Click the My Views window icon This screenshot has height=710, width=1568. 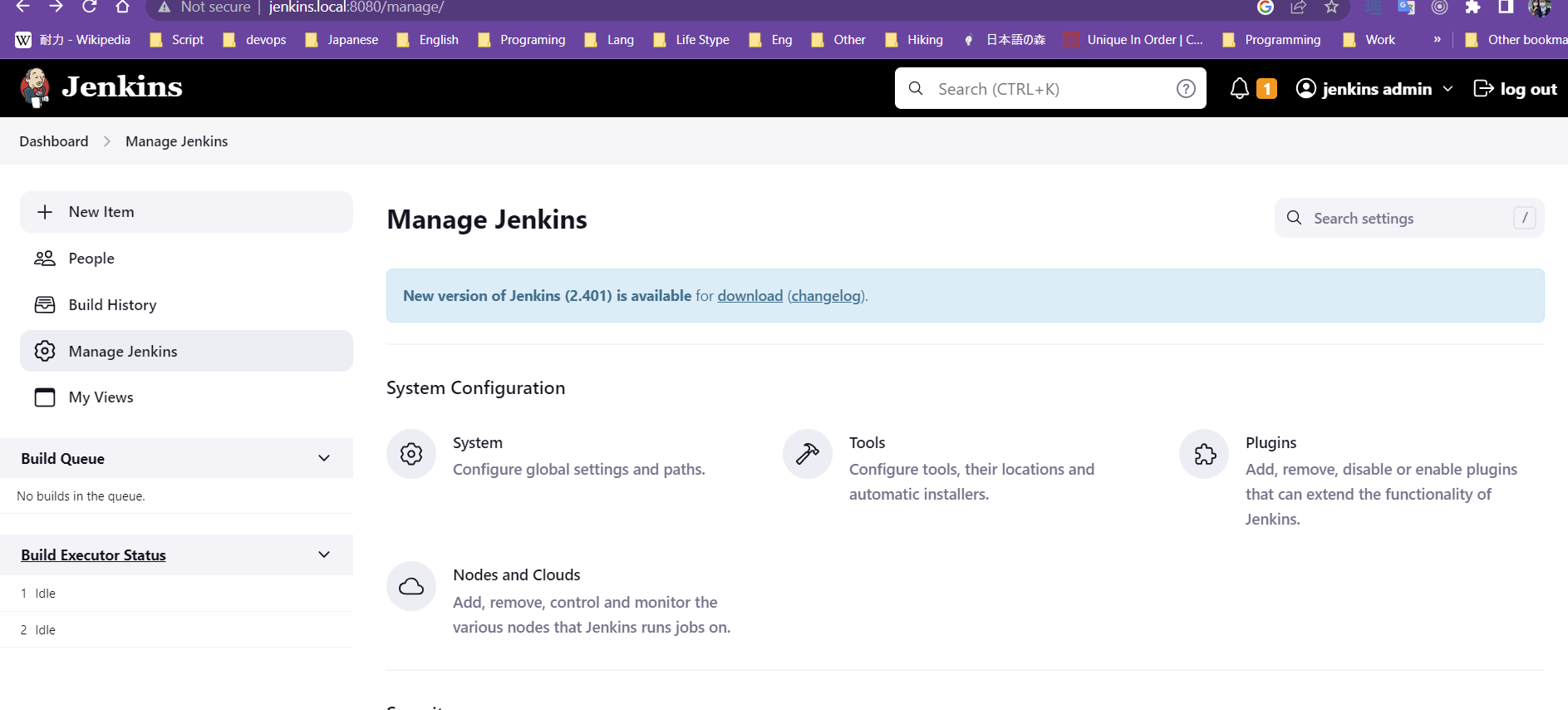[45, 397]
